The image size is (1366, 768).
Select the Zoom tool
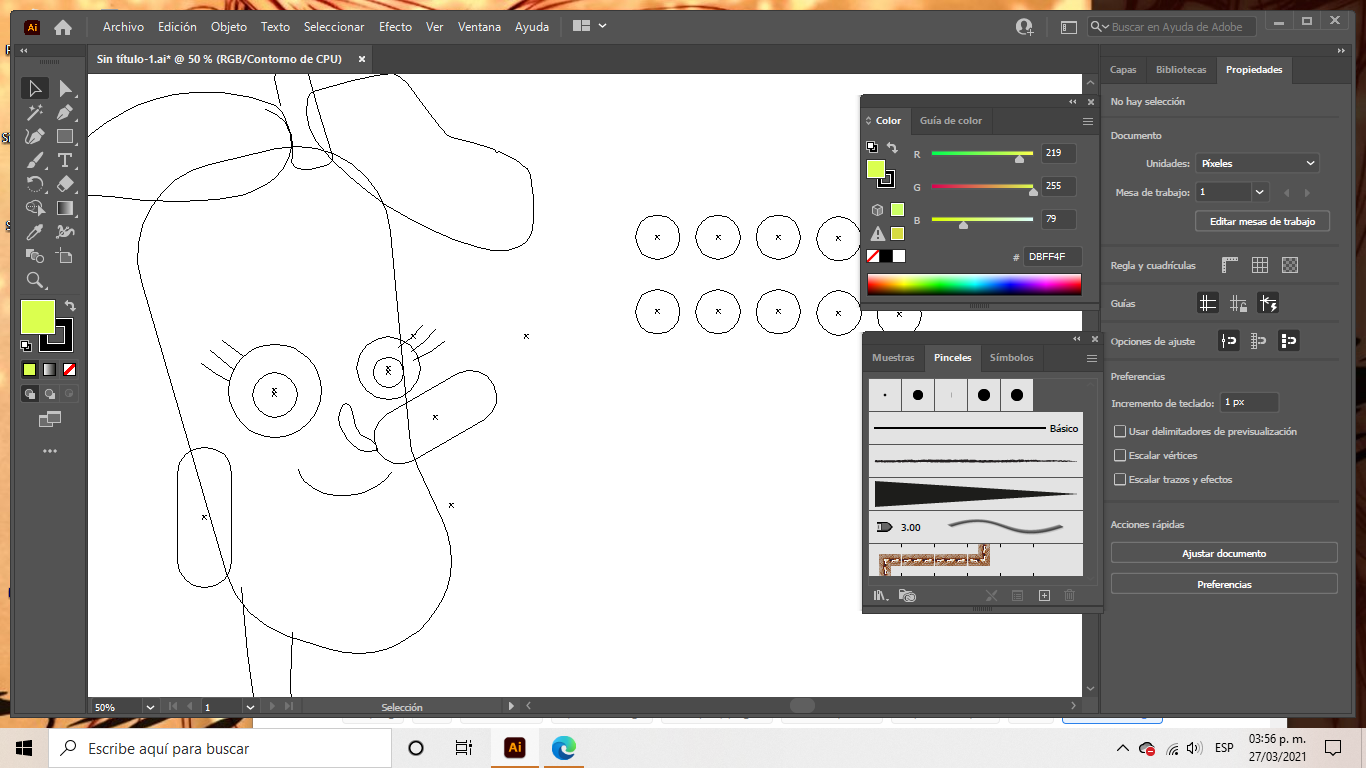pos(36,281)
